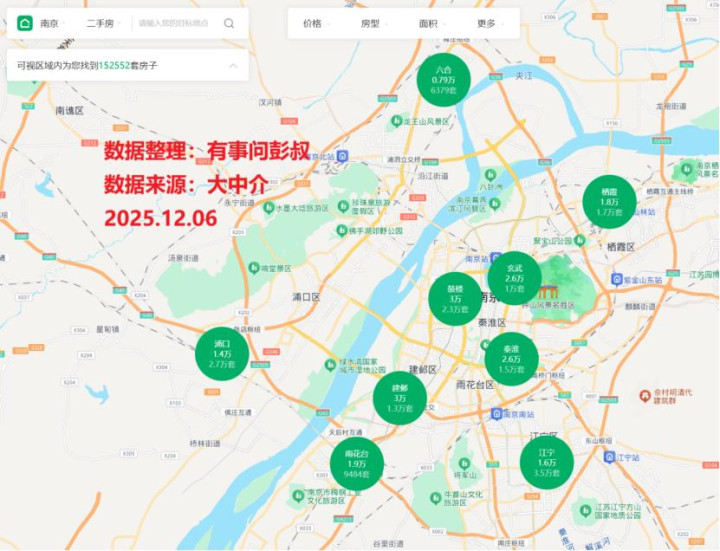720x551 pixels.
Task: Click the 响堂景区 marker icon
Action: click(253, 268)
